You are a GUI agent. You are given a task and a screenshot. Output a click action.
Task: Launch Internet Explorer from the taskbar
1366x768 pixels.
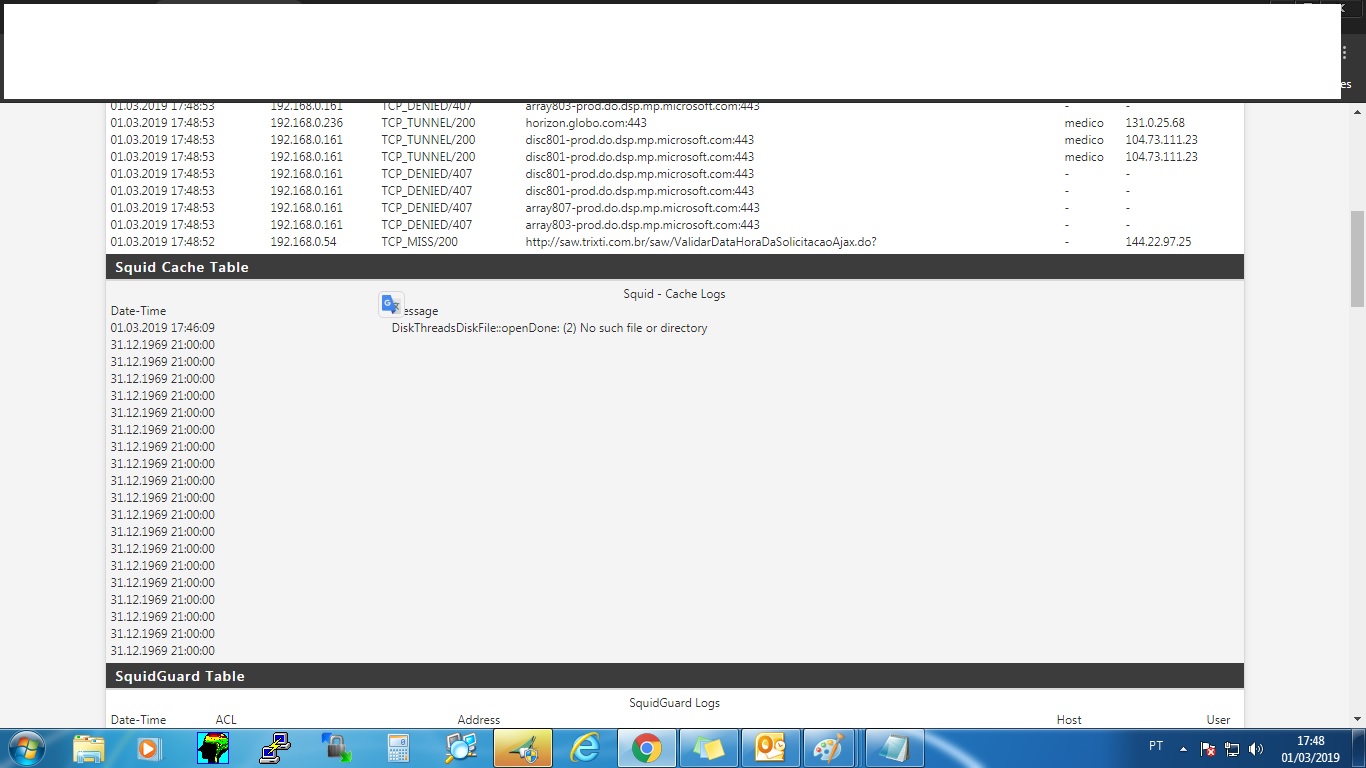pos(584,748)
